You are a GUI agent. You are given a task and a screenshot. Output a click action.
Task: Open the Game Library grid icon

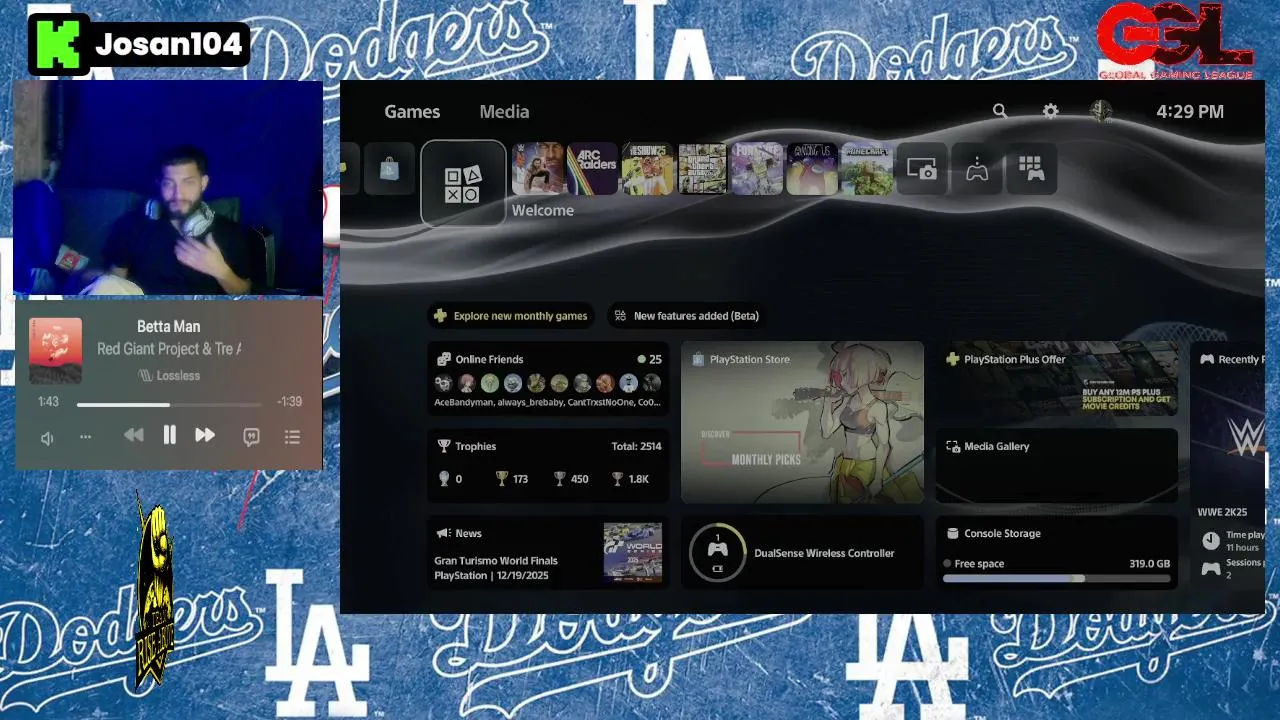pos(1031,169)
